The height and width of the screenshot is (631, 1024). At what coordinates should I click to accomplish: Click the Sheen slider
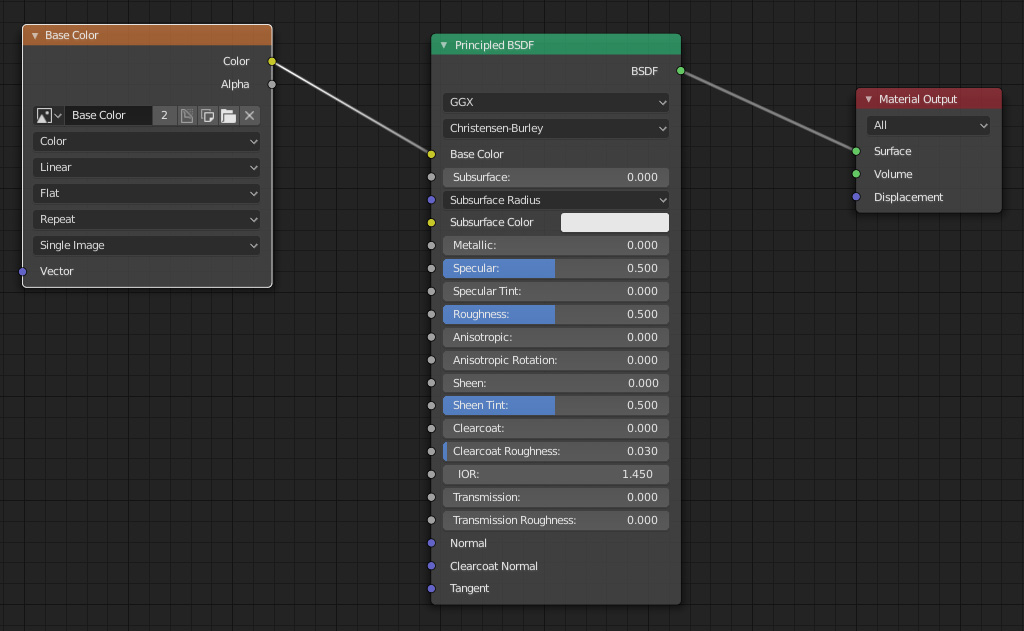click(x=556, y=383)
